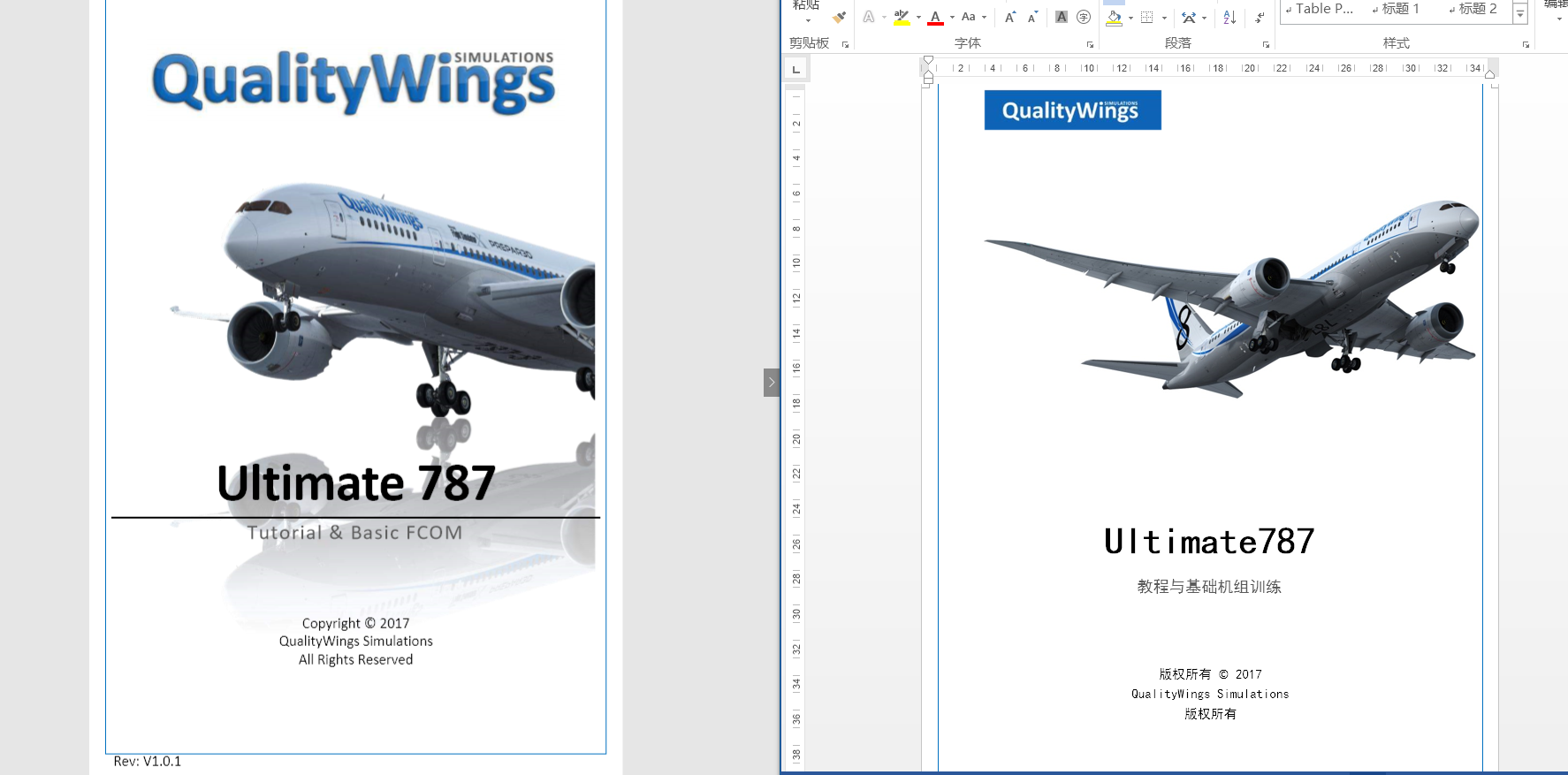The image size is (1568, 775).
Task: Click the first line indent marker on ruler
Action: coord(928,61)
